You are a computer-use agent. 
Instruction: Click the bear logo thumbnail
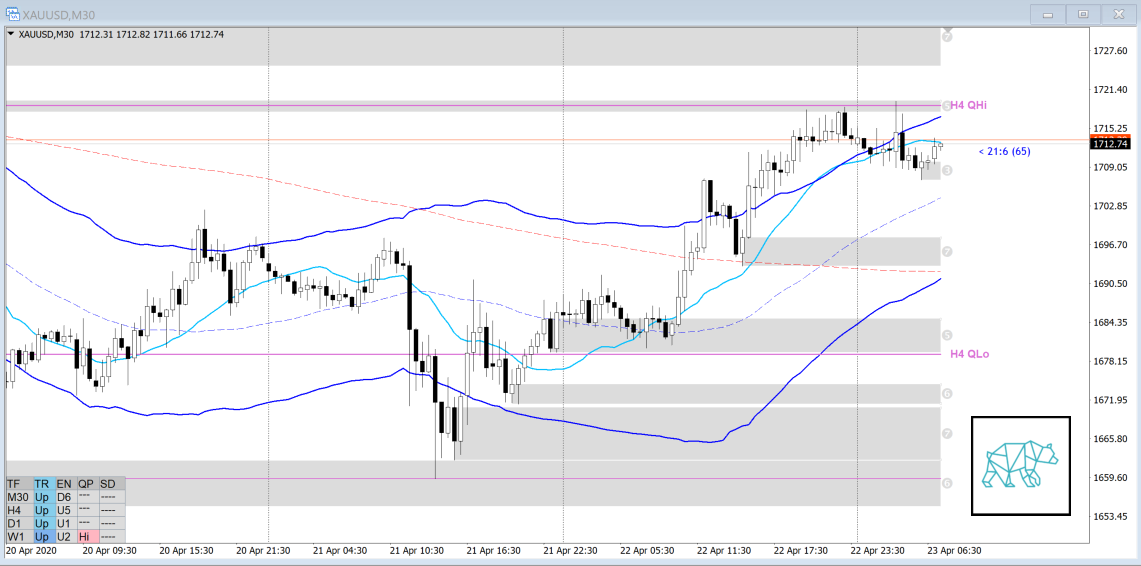click(x=1020, y=466)
